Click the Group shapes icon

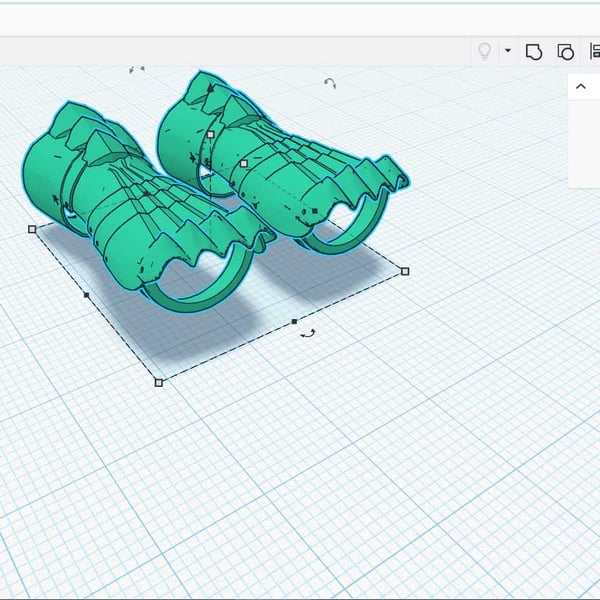tap(534, 51)
